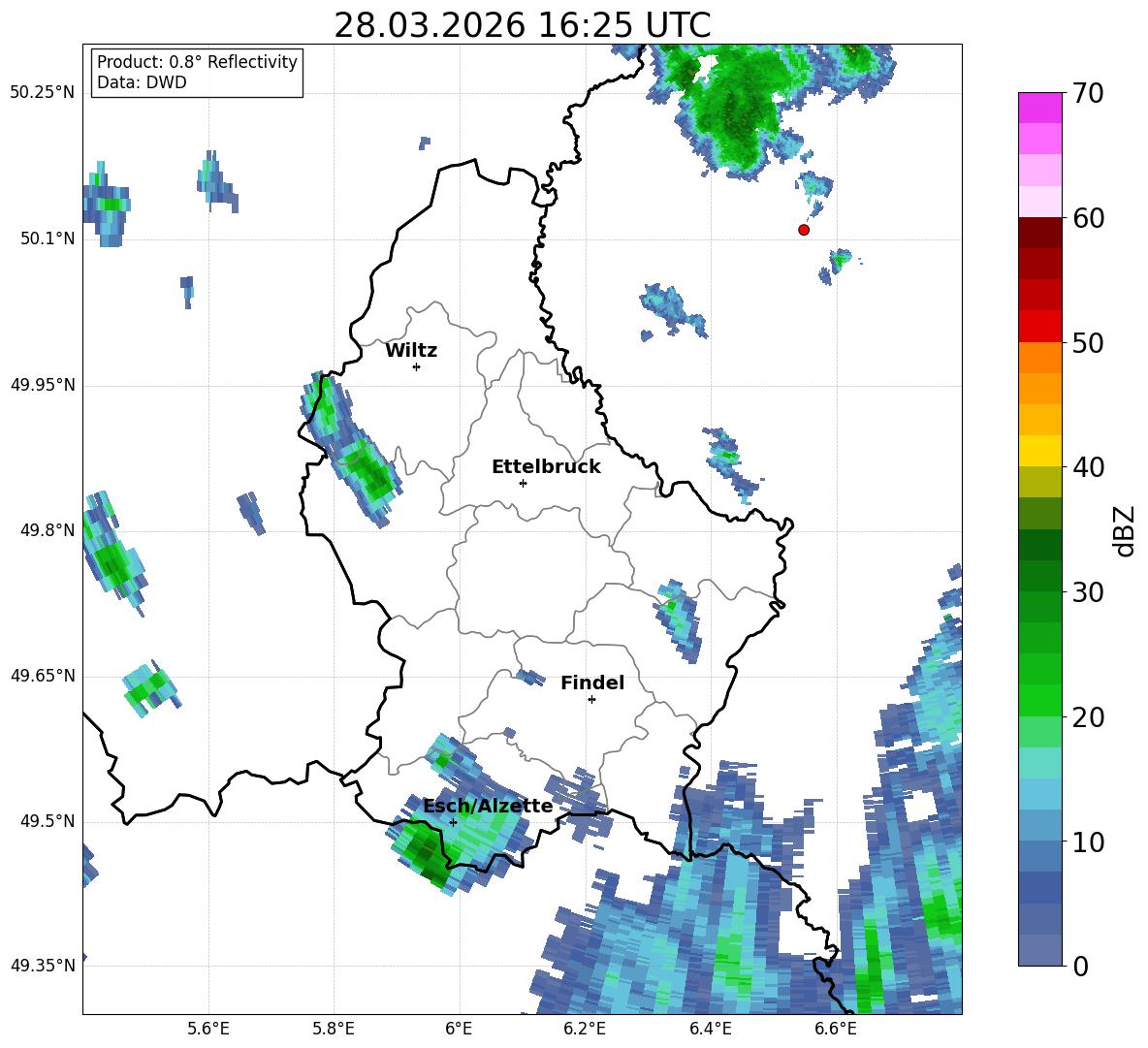Click the 6.6°E longitude label
Image resolution: width=1148 pixels, height=1048 pixels.
point(836,1030)
